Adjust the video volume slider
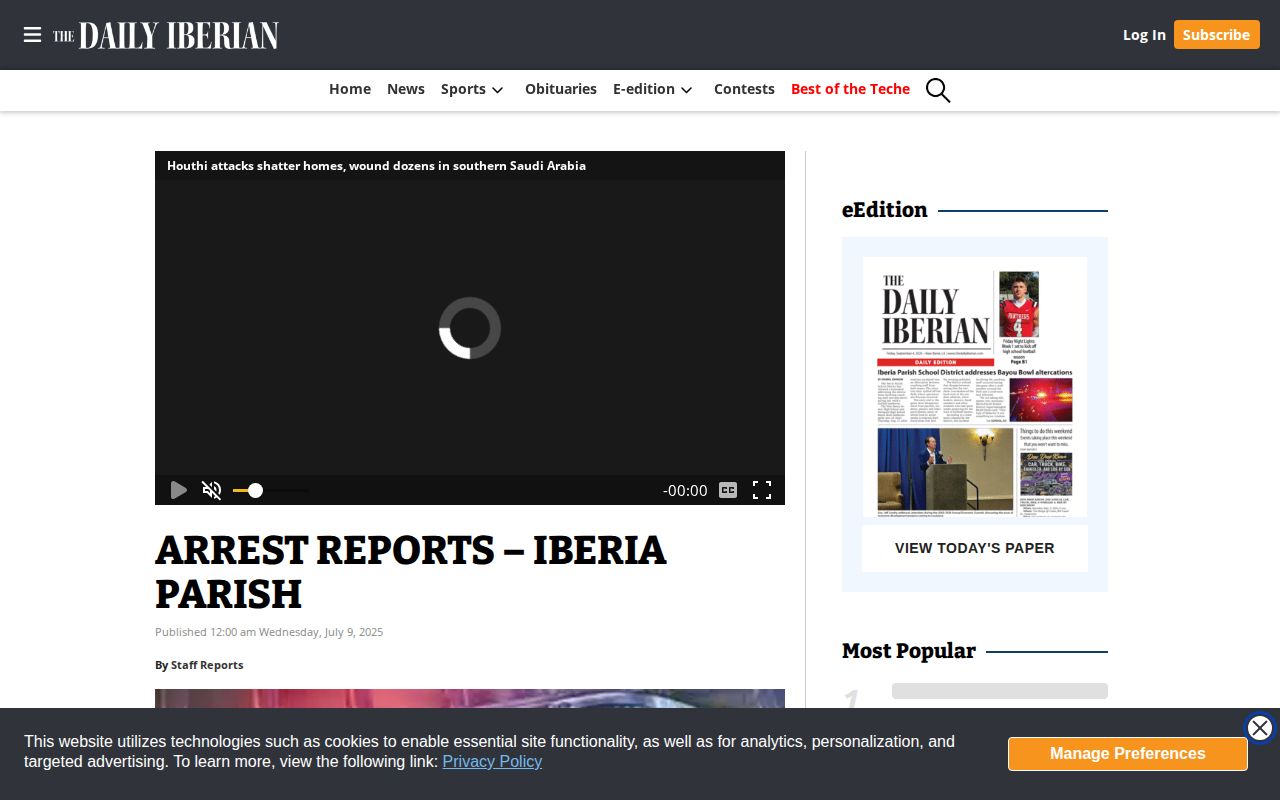The width and height of the screenshot is (1280, 800). (x=270, y=490)
